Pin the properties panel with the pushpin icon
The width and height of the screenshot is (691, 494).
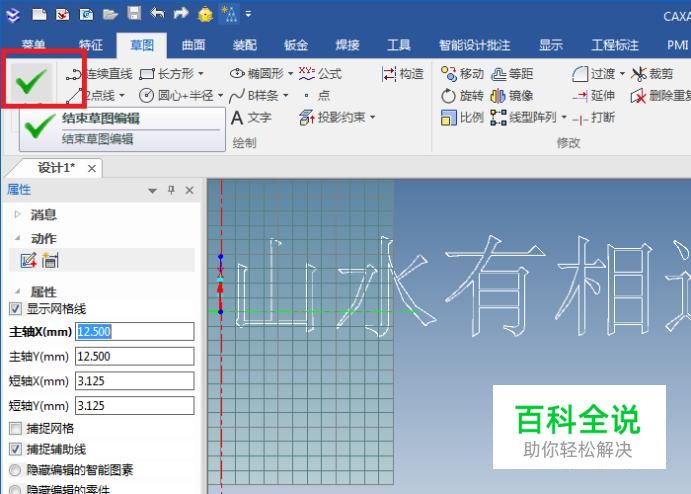point(171,190)
